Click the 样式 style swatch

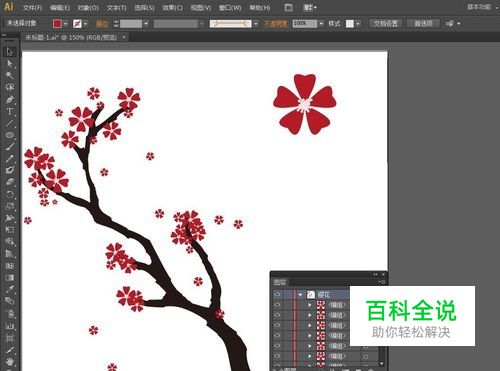coord(350,24)
